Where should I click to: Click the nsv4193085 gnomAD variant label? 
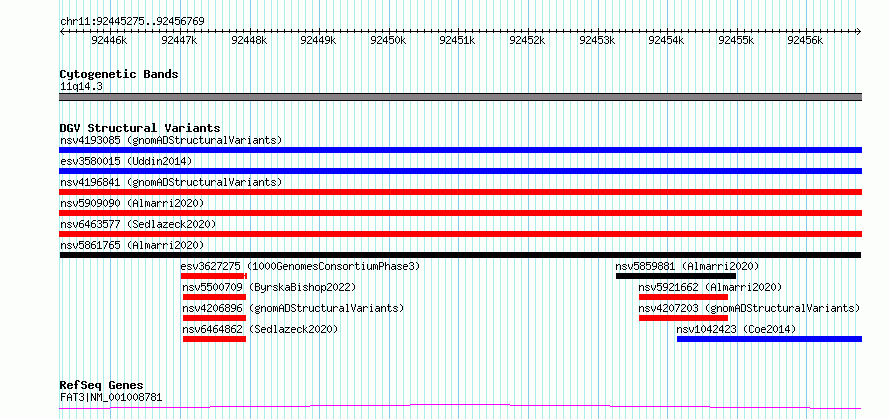171,140
